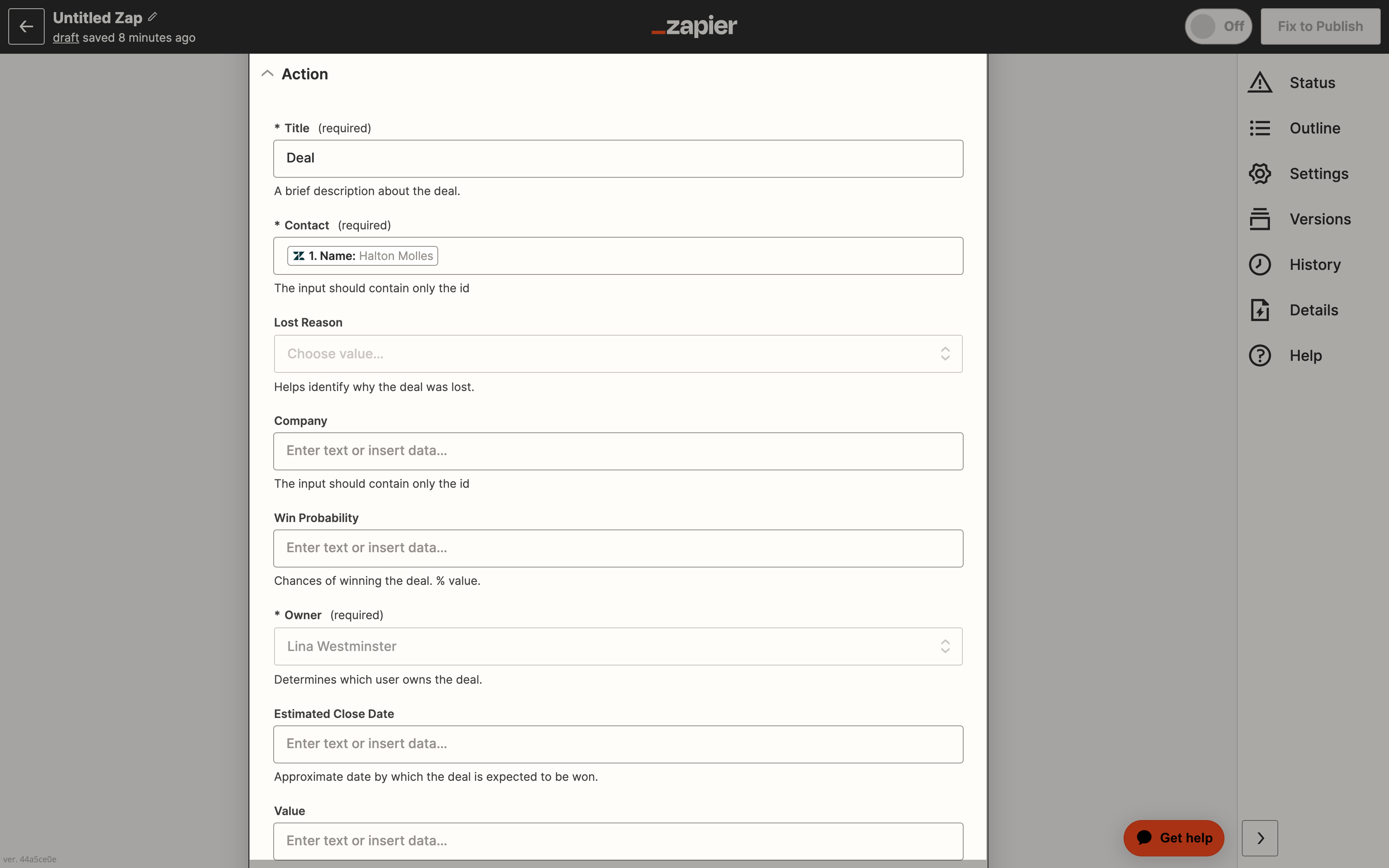
Task: Click the up/down arrows on the Owner field
Action: tap(945, 646)
